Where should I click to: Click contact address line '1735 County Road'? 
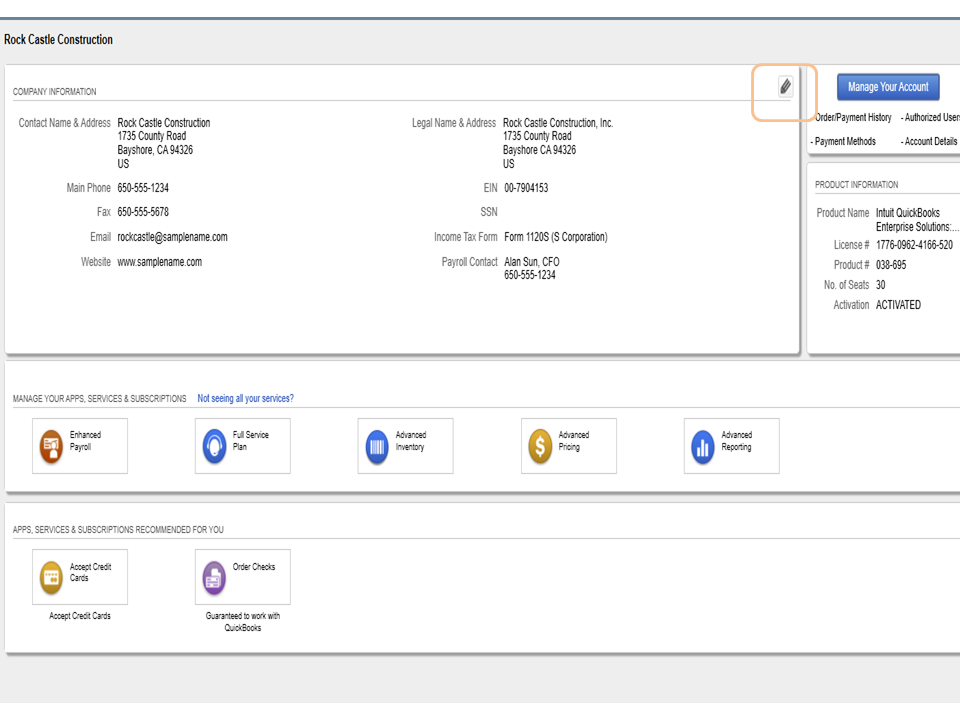tap(152, 136)
